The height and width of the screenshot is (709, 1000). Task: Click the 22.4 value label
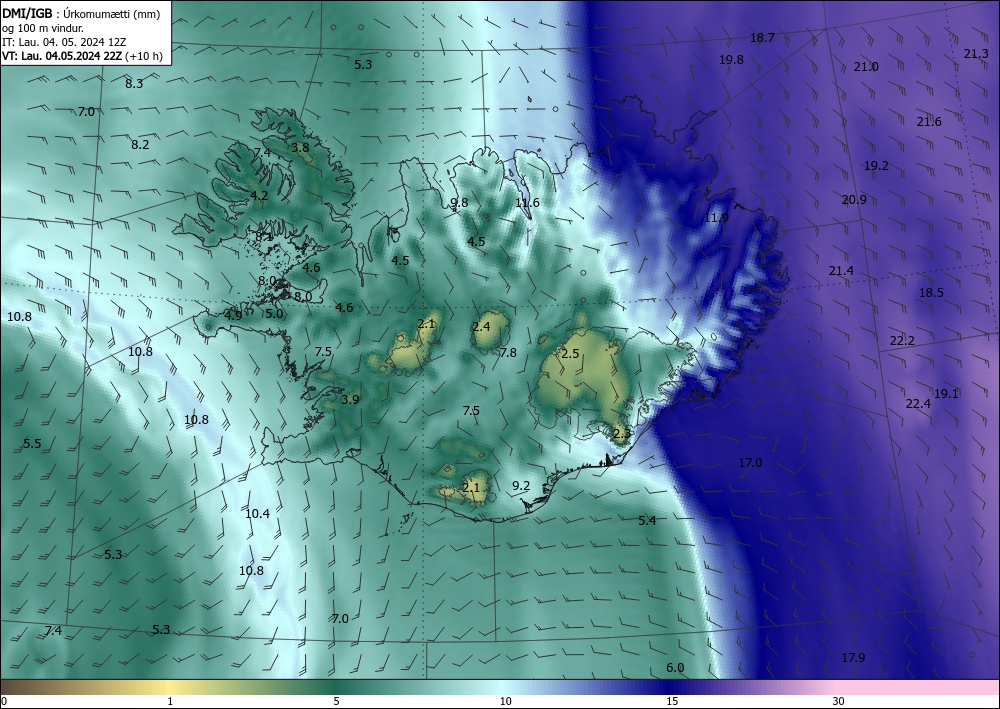pos(918,404)
